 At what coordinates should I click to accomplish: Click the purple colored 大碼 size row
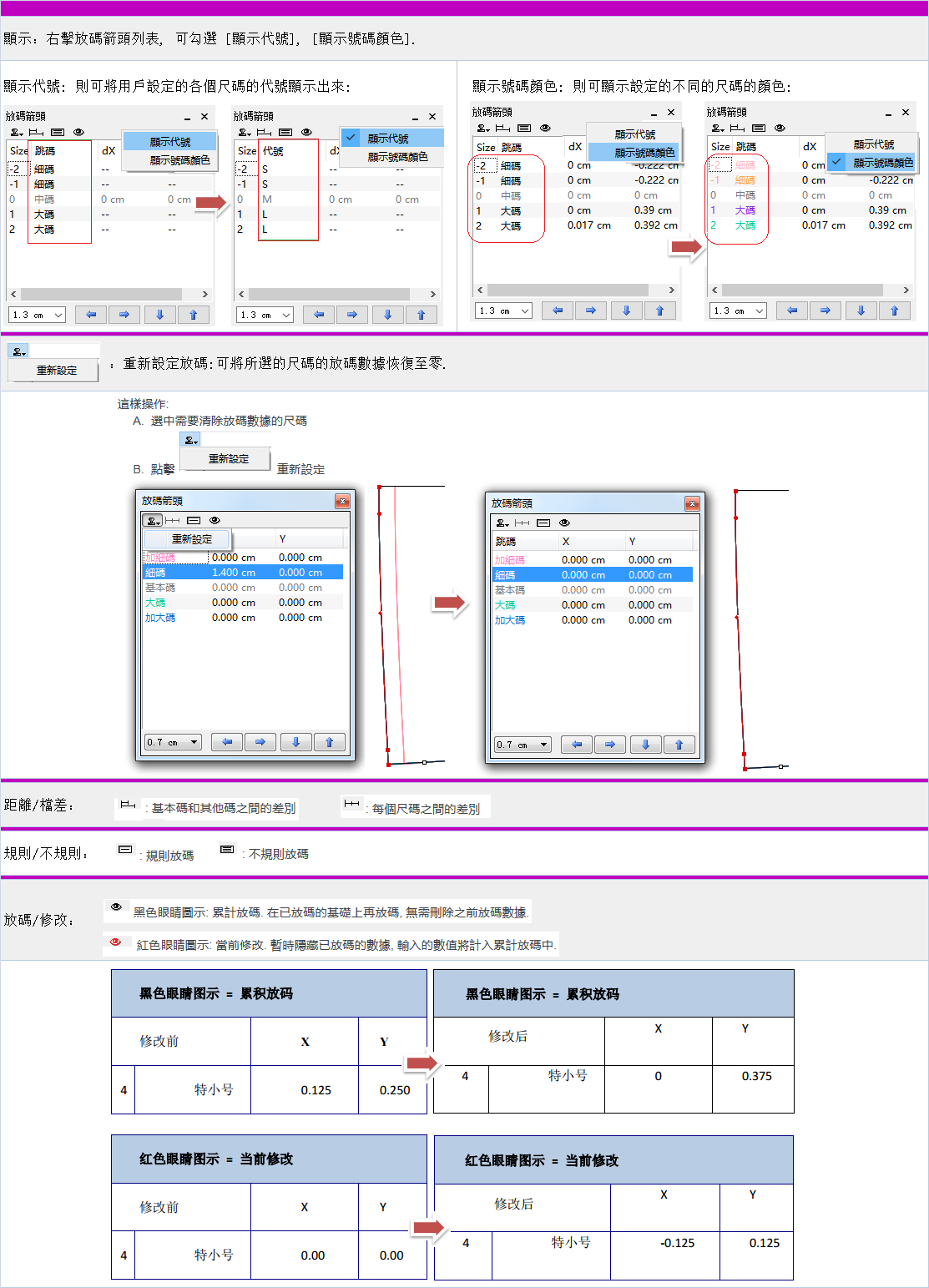tap(745, 210)
